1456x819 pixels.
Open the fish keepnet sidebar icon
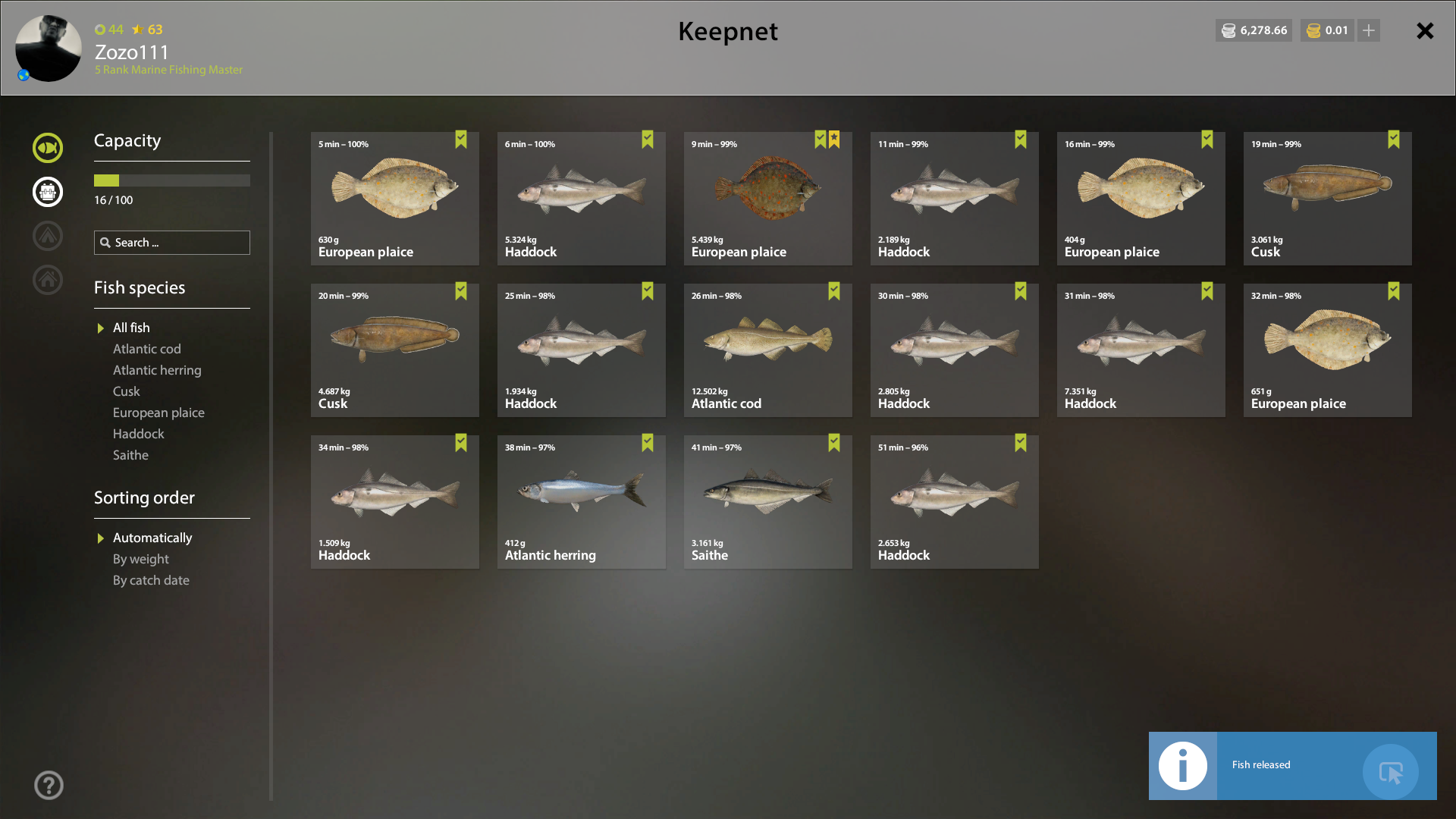click(x=48, y=148)
